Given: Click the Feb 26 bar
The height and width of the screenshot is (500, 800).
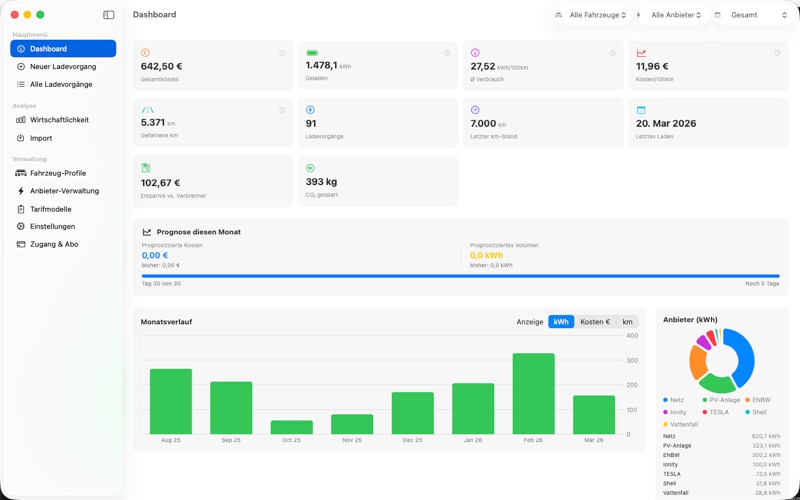Looking at the screenshot, I should click(x=533, y=393).
